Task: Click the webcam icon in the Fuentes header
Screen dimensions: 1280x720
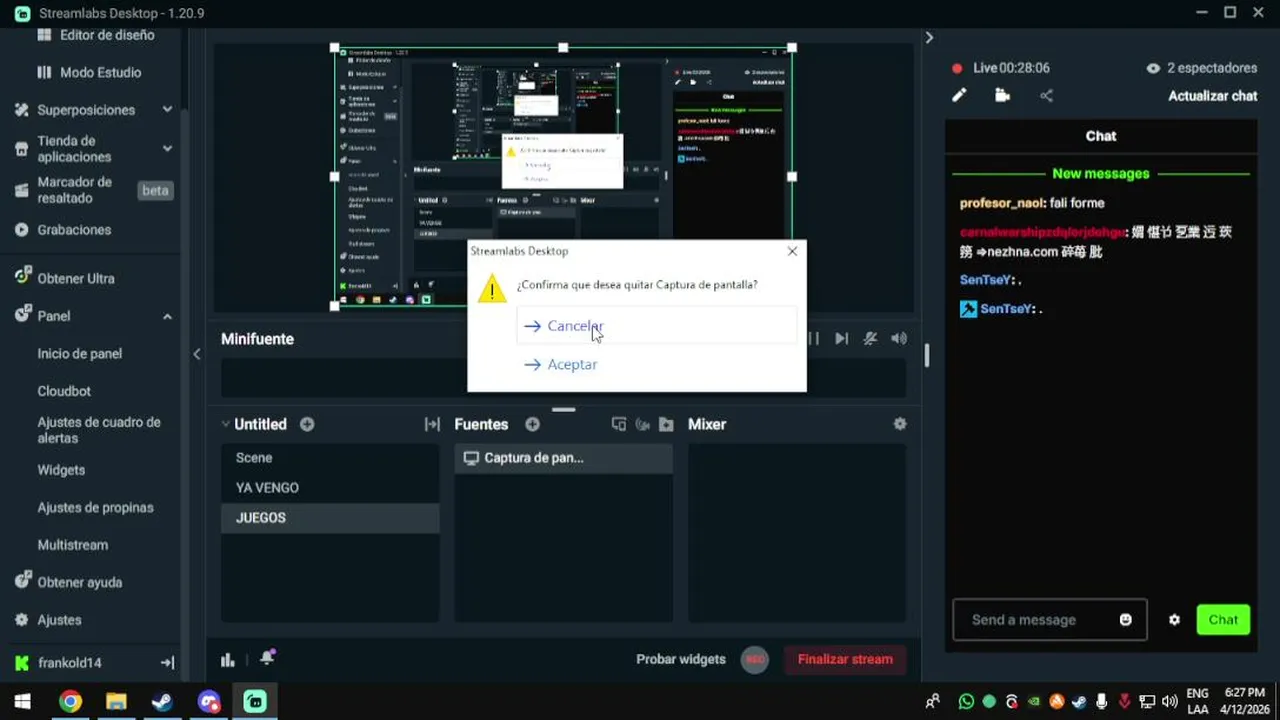Action: (642, 424)
